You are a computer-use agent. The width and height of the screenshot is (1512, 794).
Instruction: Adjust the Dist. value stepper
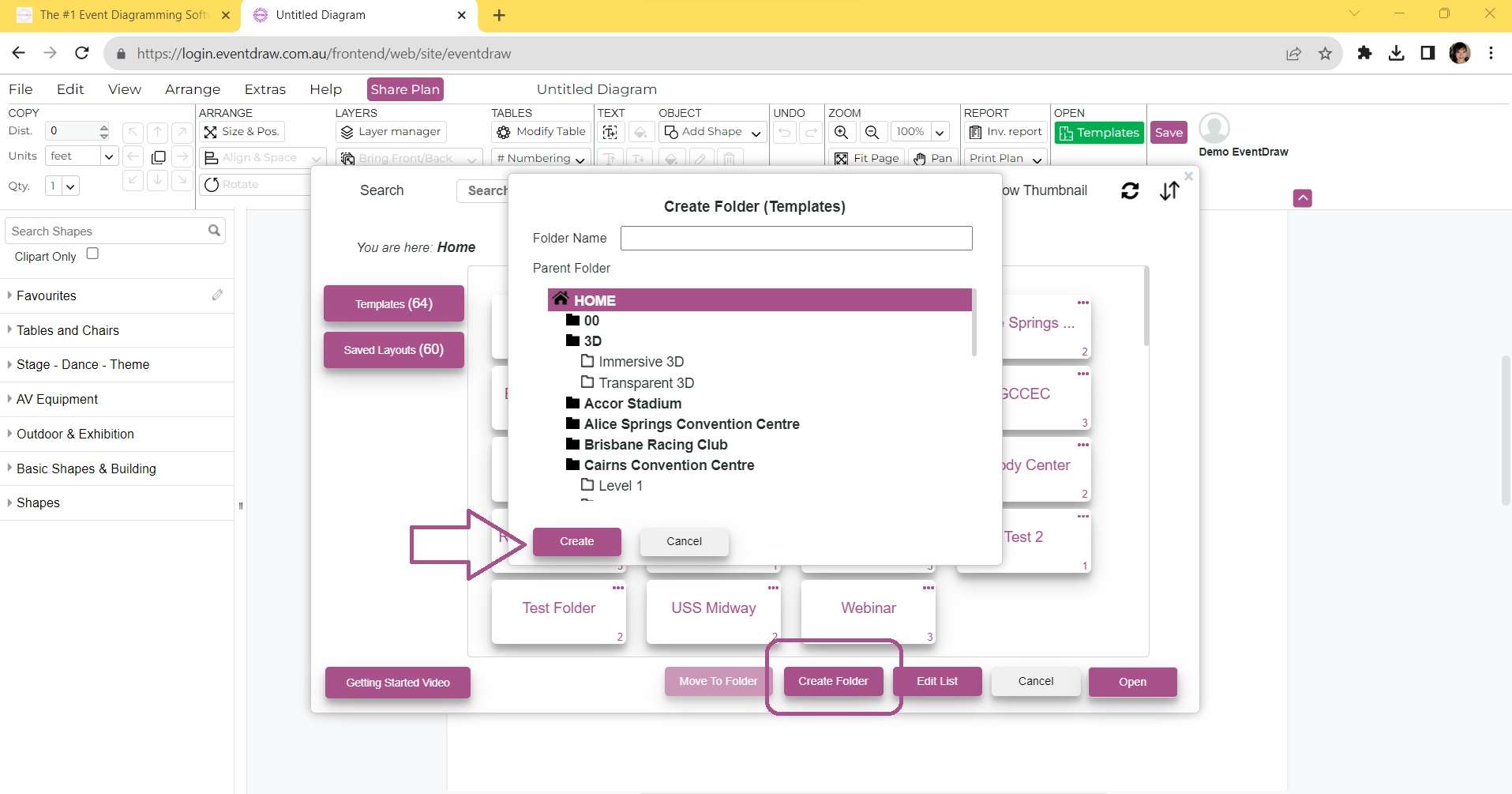point(103,130)
